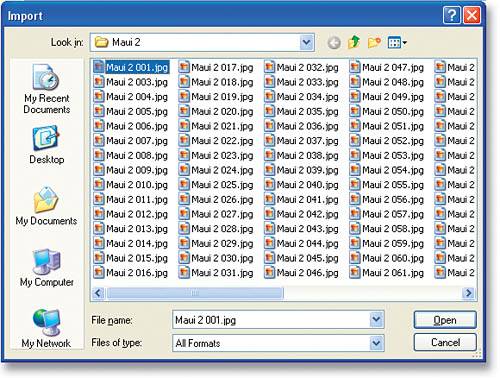Select file Maui 2 010.jpg
The image size is (500, 378).
pyautogui.click(x=131, y=185)
